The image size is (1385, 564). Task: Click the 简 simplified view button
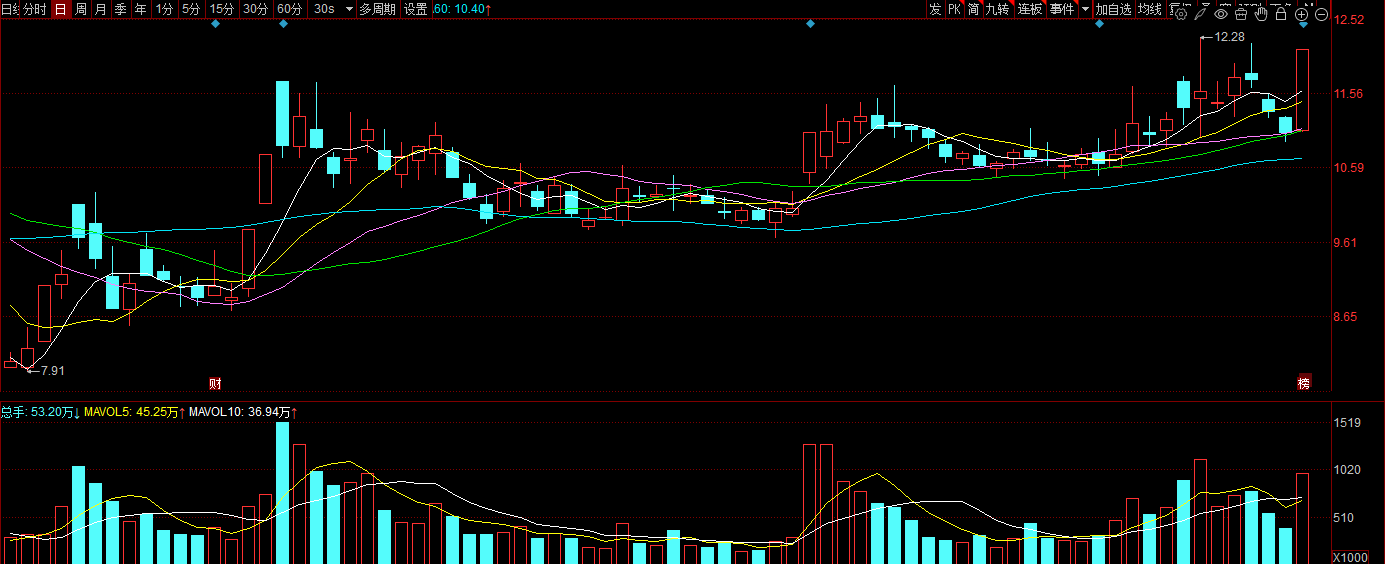point(973,9)
